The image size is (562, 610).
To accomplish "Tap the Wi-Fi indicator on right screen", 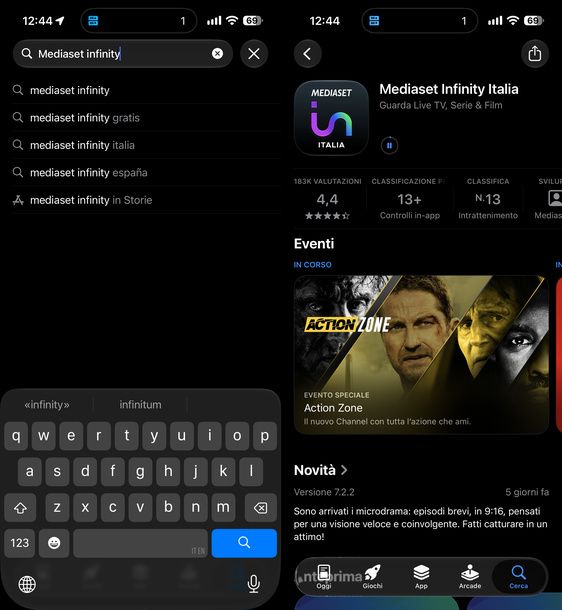I will click(513, 20).
